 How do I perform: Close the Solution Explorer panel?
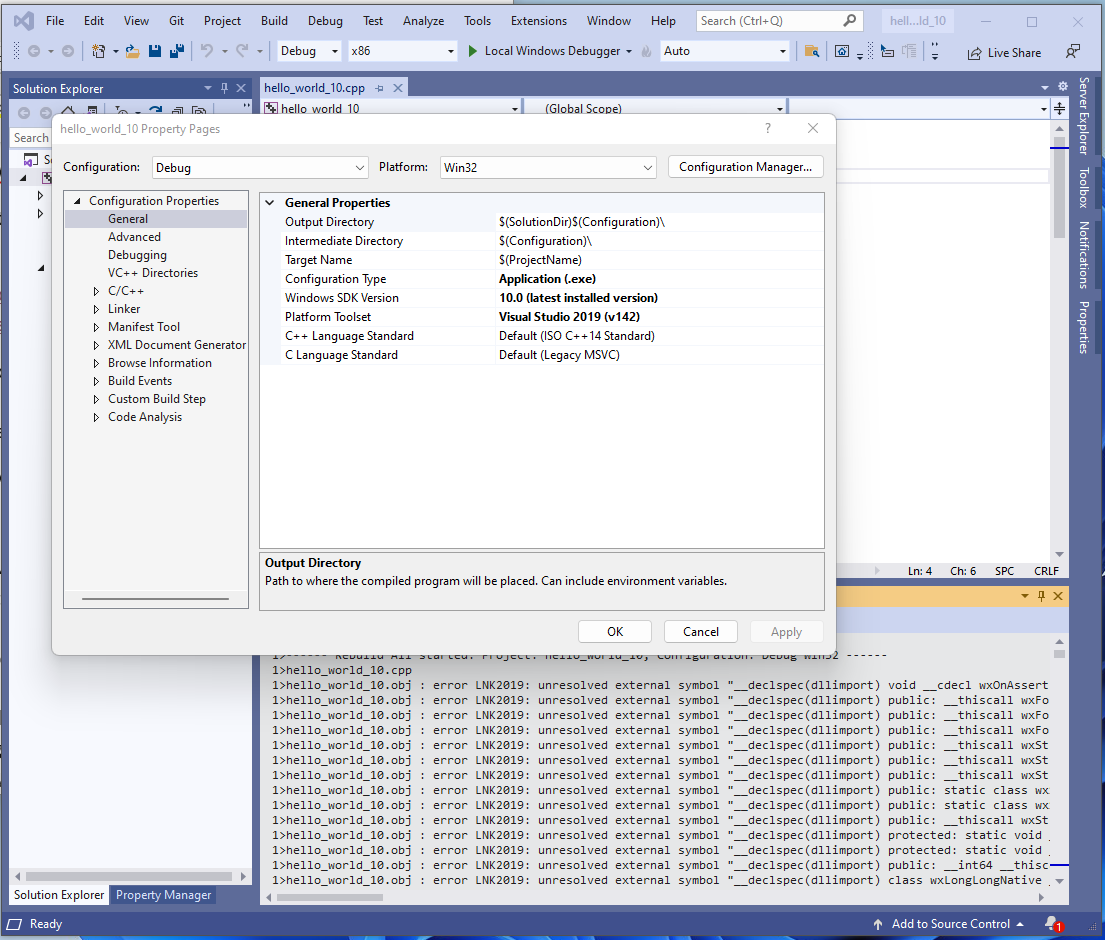tap(241, 88)
